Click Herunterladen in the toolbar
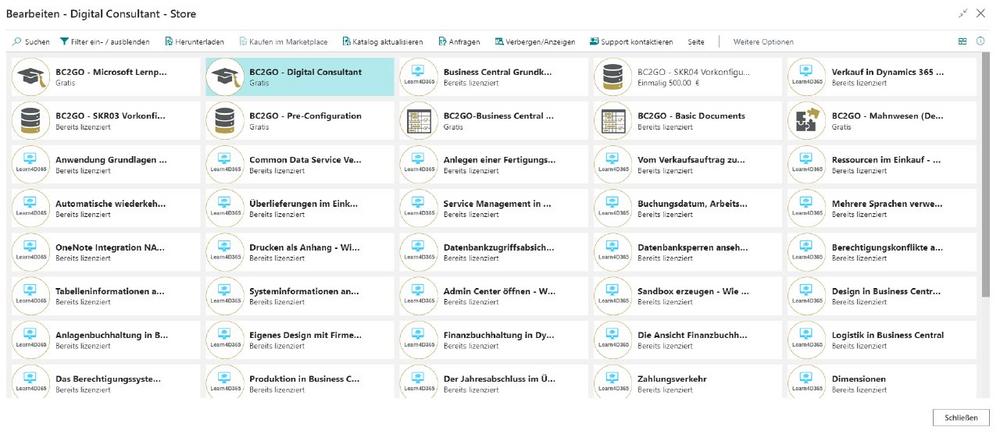Image resolution: width=1000 pixels, height=434 pixels. coord(194,42)
